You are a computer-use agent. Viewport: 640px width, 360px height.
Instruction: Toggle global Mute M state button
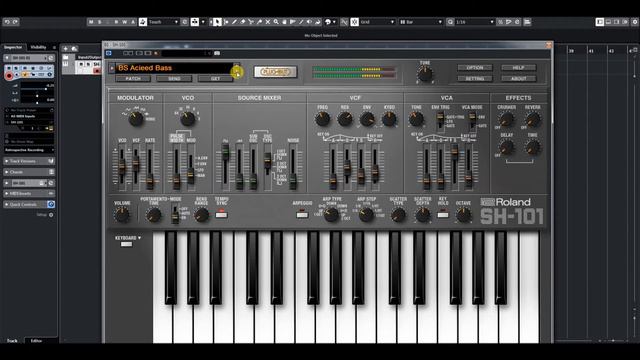(91, 22)
